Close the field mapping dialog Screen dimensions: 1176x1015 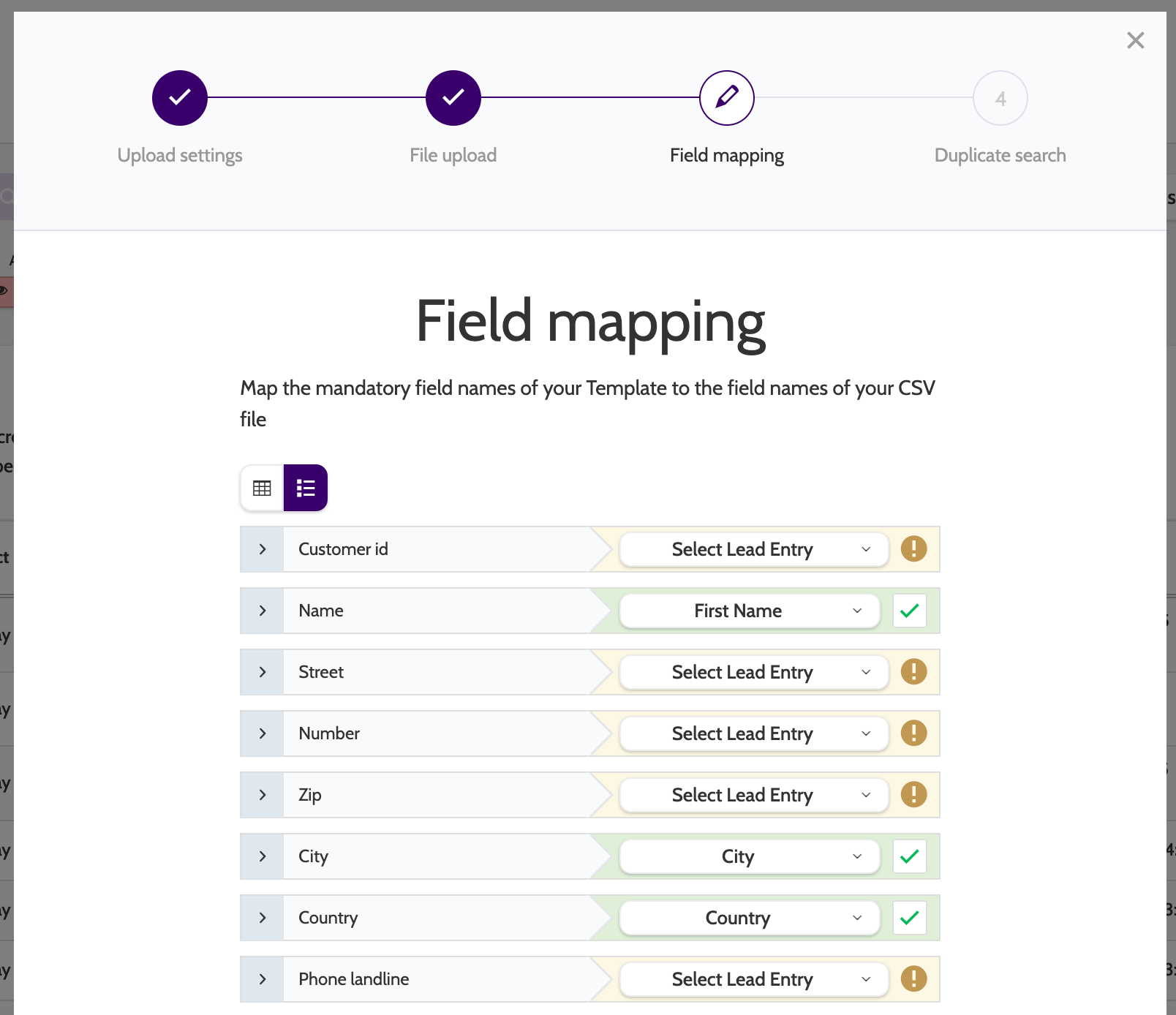tap(1135, 40)
